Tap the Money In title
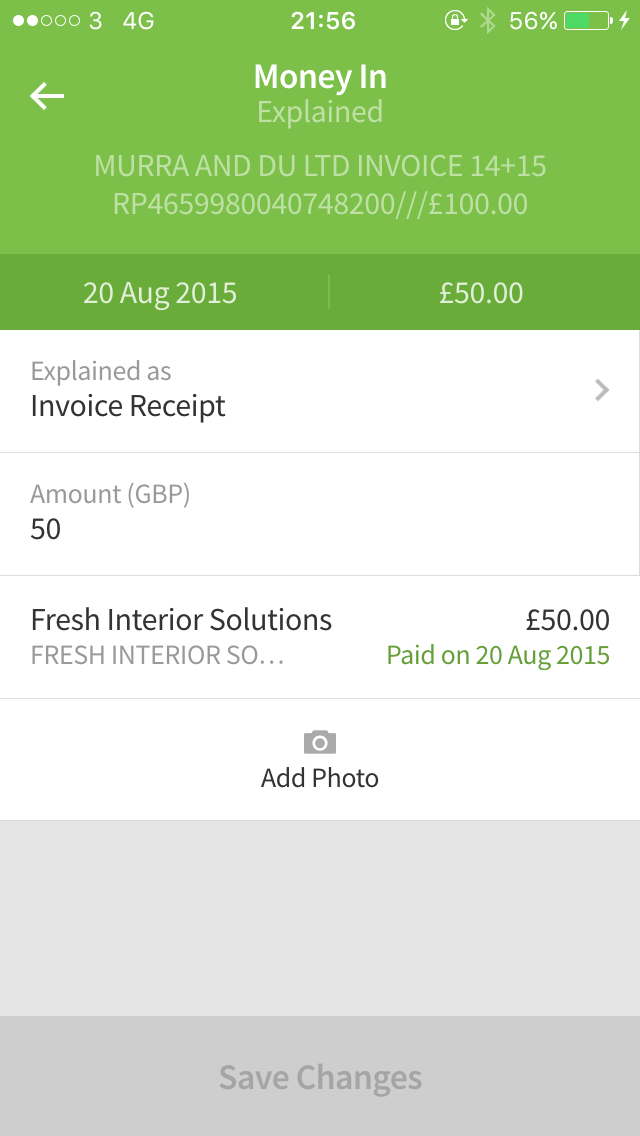640x1136 pixels. pyautogui.click(x=320, y=77)
